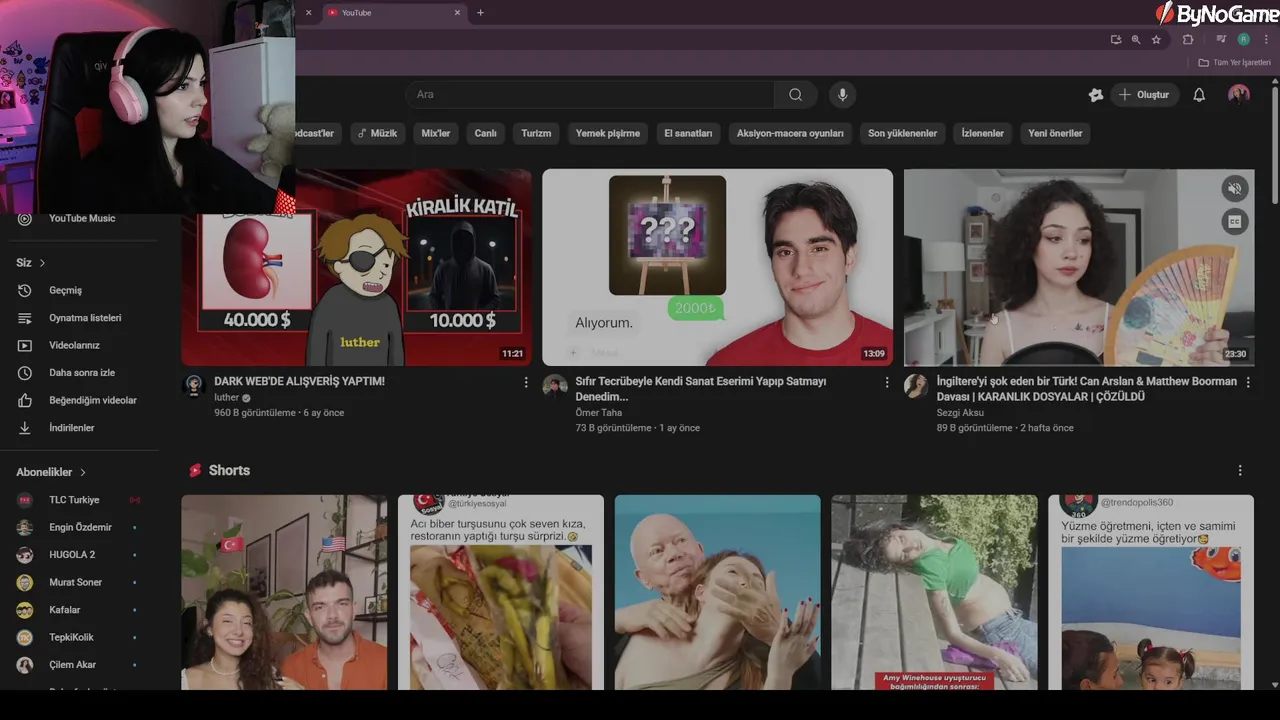Open the Short about Acı biber turşusu
Image resolution: width=1280 pixels, height=720 pixels.
click(x=501, y=592)
